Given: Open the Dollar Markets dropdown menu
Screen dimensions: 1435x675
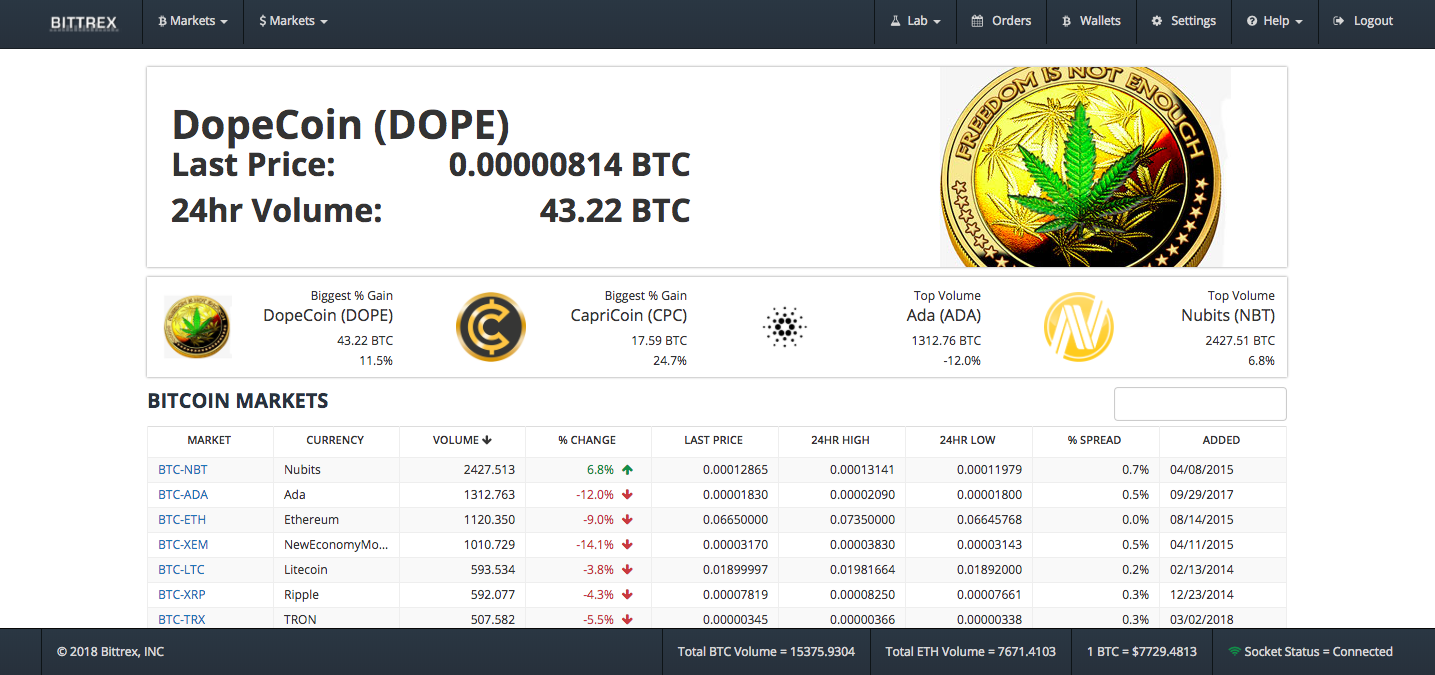Looking at the screenshot, I should click(293, 21).
